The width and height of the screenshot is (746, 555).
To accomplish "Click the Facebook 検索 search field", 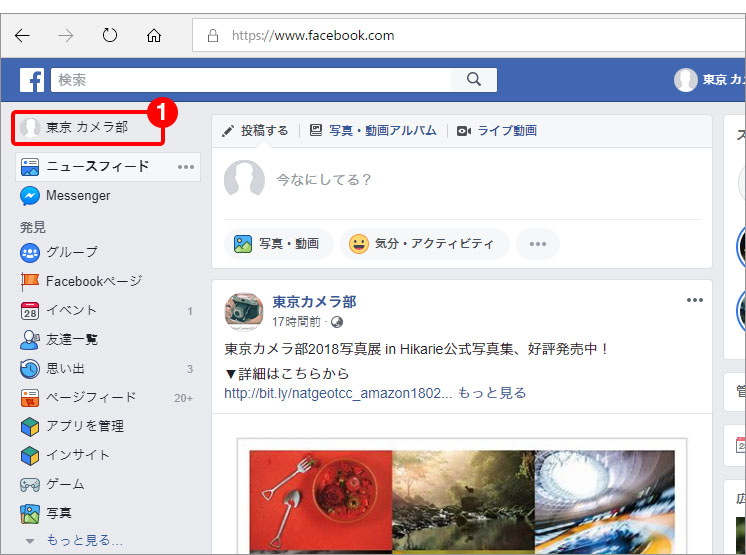I will (251, 79).
